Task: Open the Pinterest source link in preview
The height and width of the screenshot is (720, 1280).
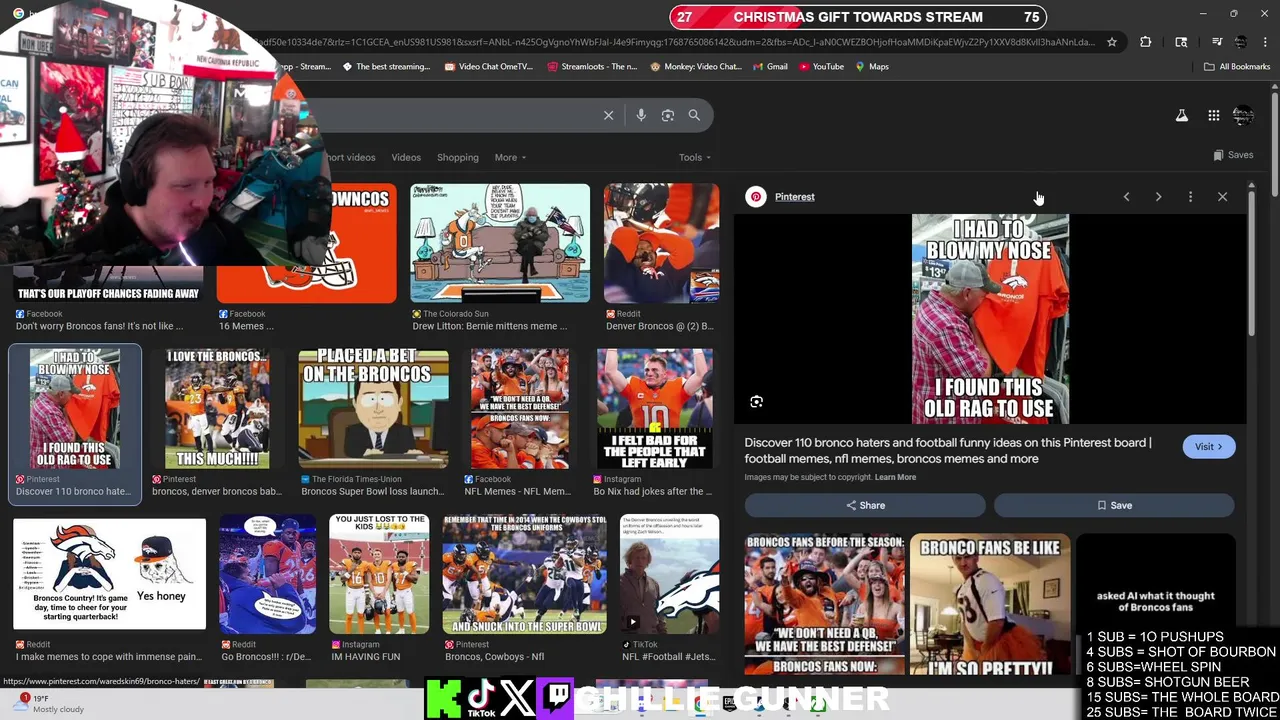Action: [794, 197]
